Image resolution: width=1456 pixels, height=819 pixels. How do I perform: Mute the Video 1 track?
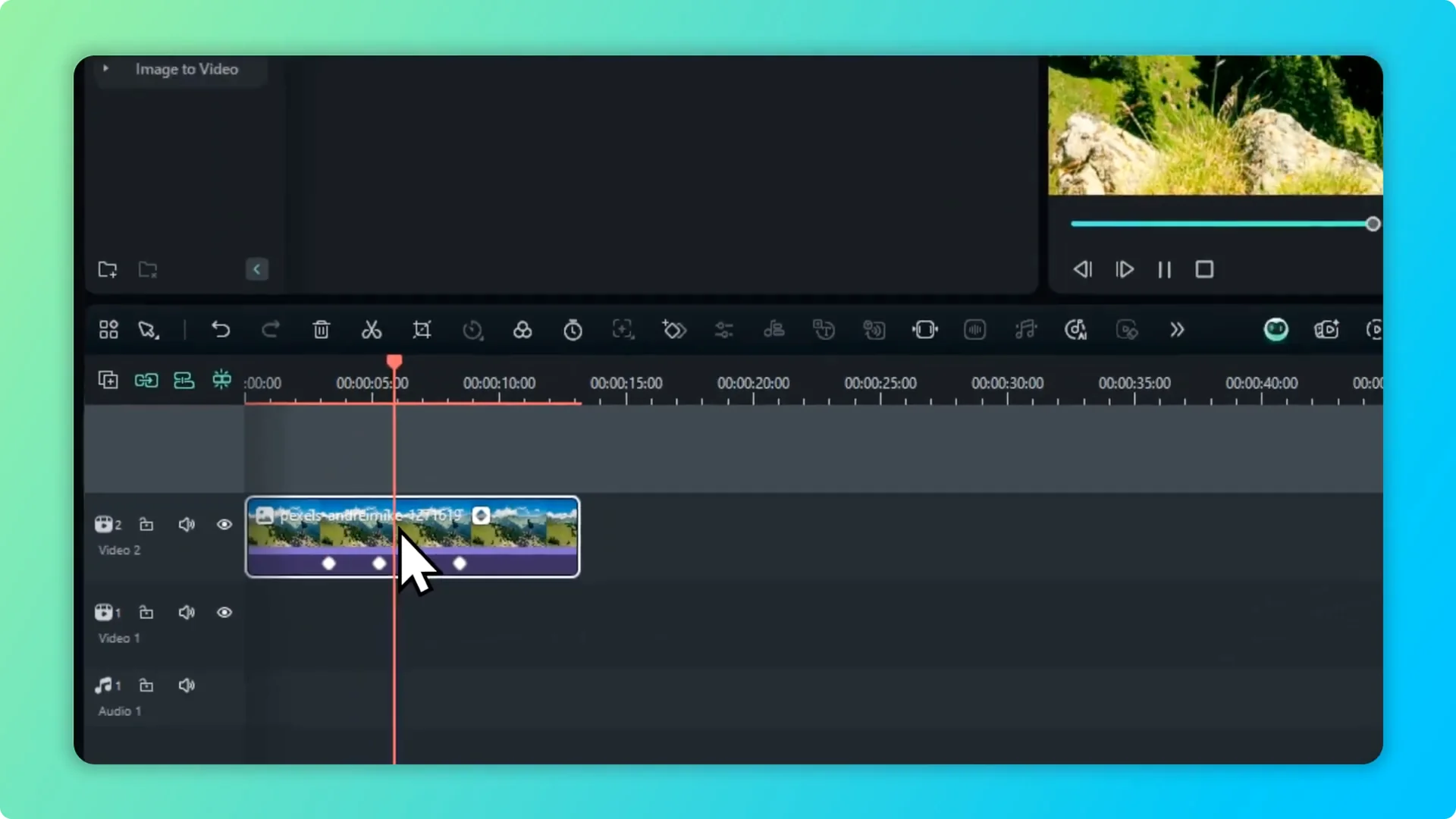187,612
